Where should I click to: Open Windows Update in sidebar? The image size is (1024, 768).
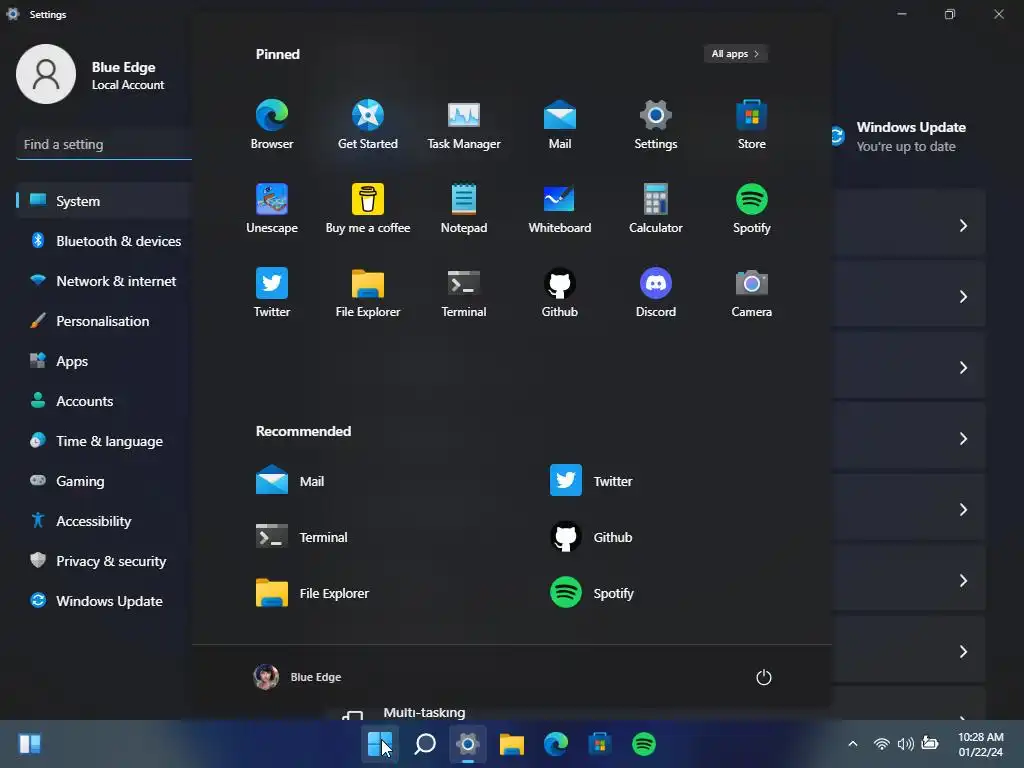[104, 601]
